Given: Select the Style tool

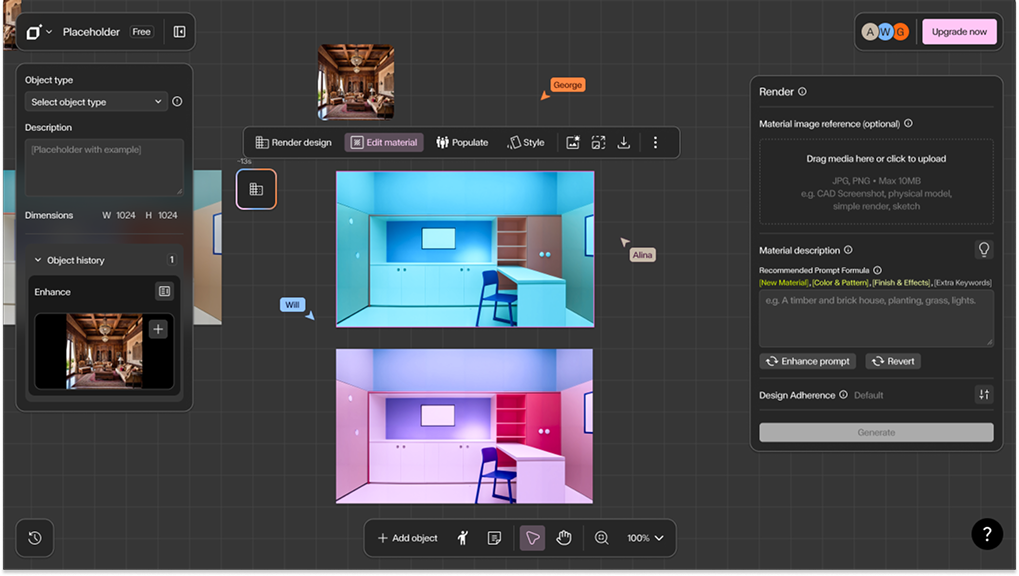Looking at the screenshot, I should pyautogui.click(x=527, y=142).
